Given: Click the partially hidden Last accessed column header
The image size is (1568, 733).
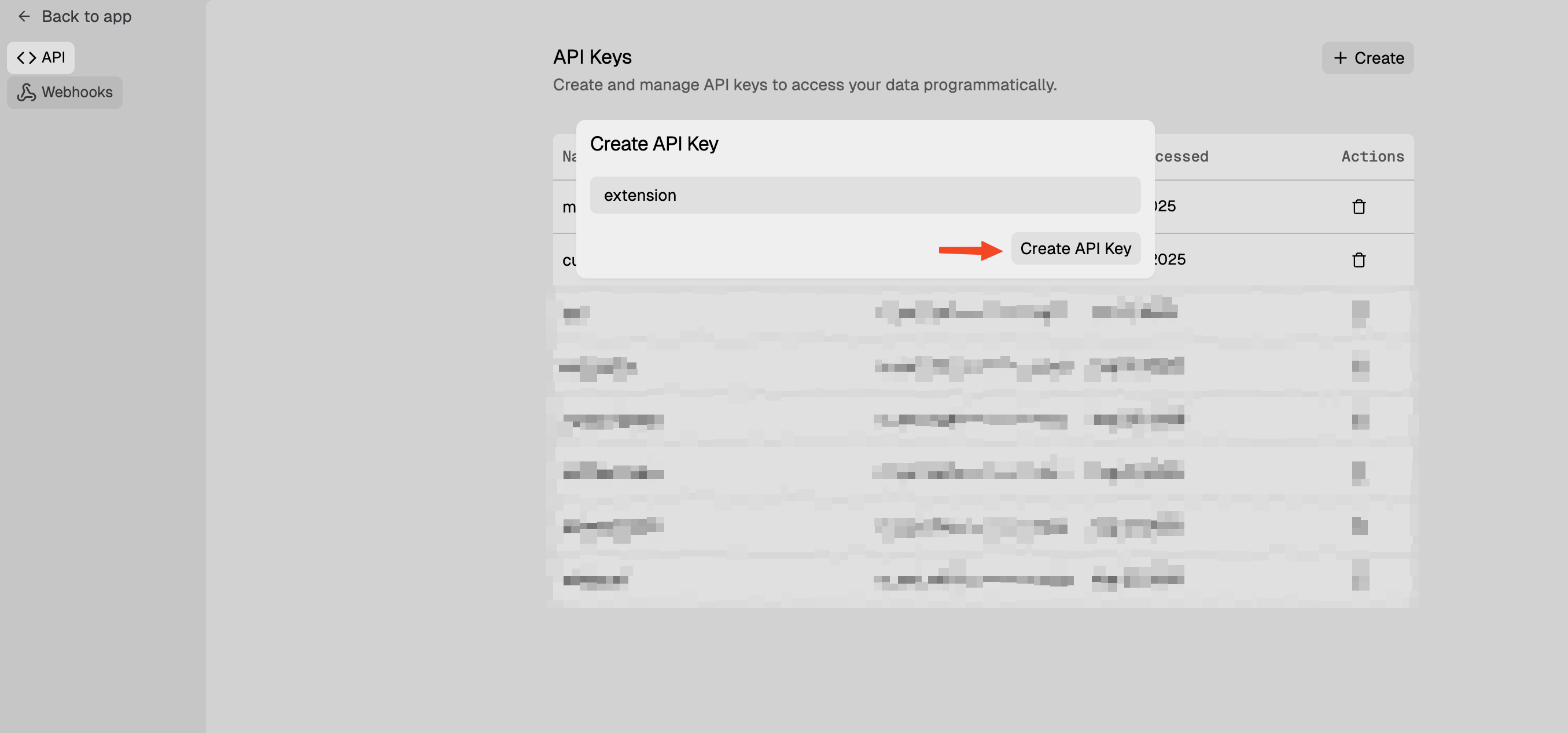Looking at the screenshot, I should click(x=1181, y=156).
